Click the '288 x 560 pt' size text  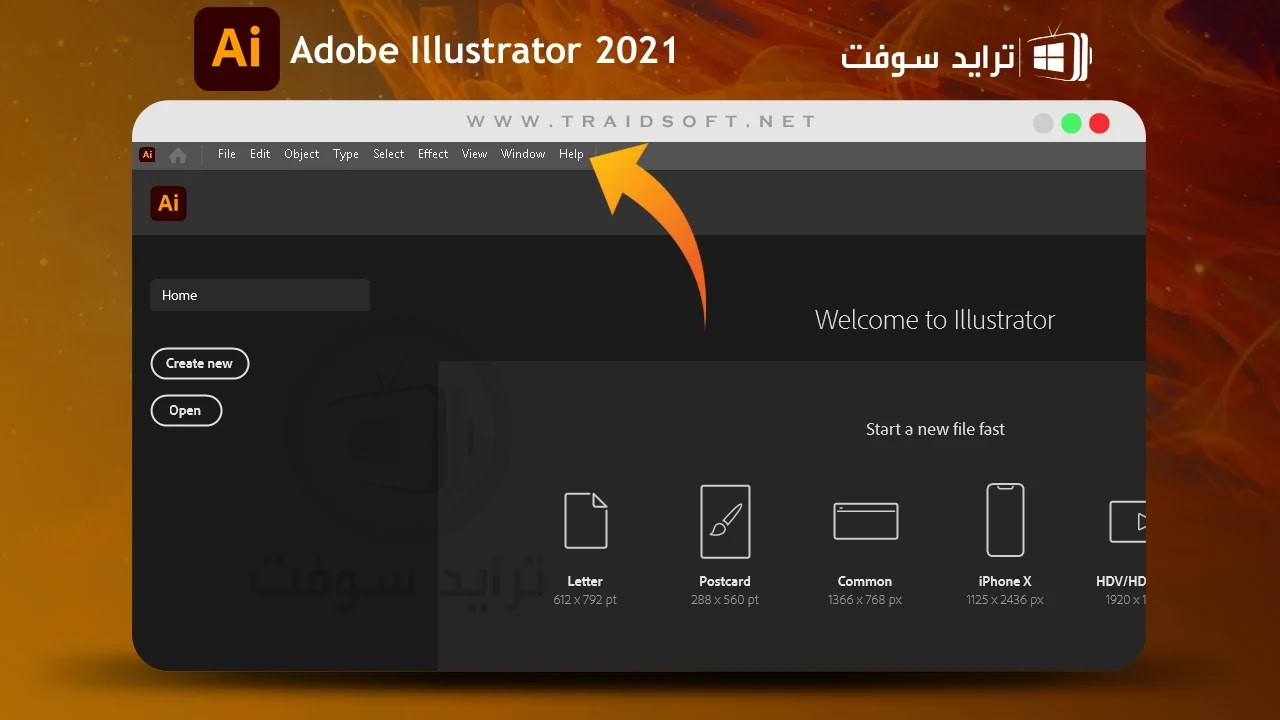tap(725, 600)
